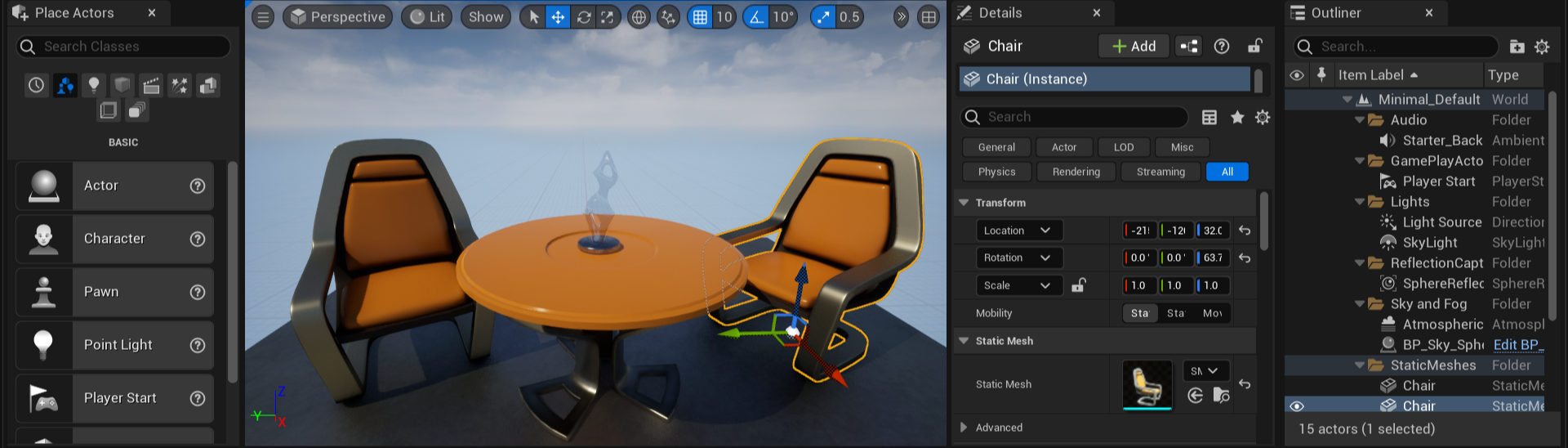Expand hidden viewport toolbar items chevron
Viewport: 1568px width, 448px height.
[x=901, y=17]
